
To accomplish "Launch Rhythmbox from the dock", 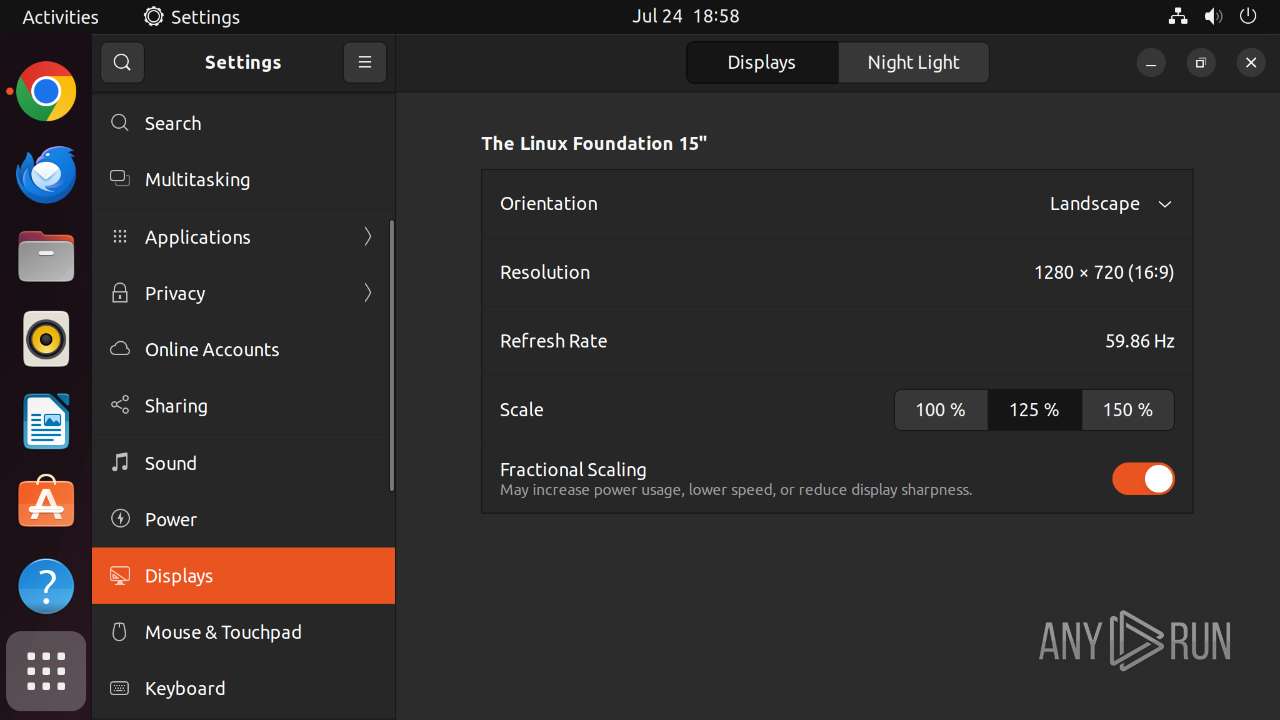I will coord(46,339).
